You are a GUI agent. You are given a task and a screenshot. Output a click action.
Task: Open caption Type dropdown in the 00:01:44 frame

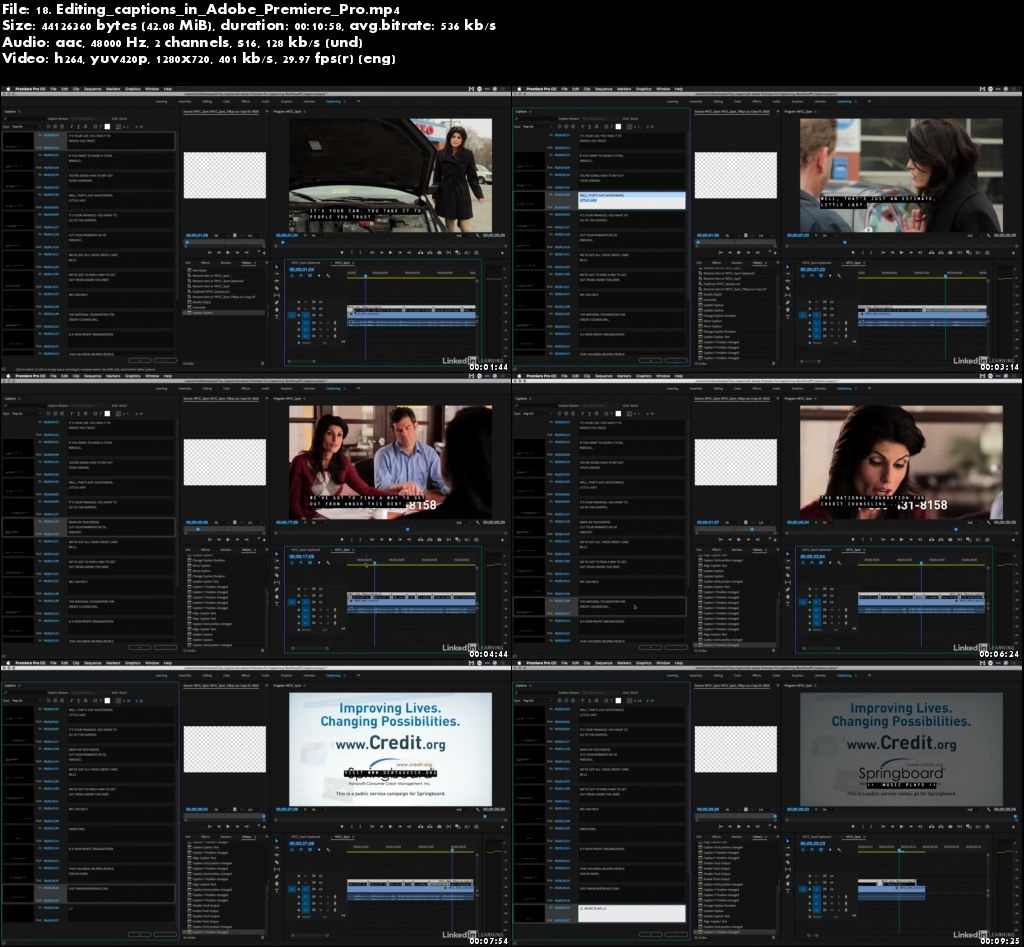point(26,127)
